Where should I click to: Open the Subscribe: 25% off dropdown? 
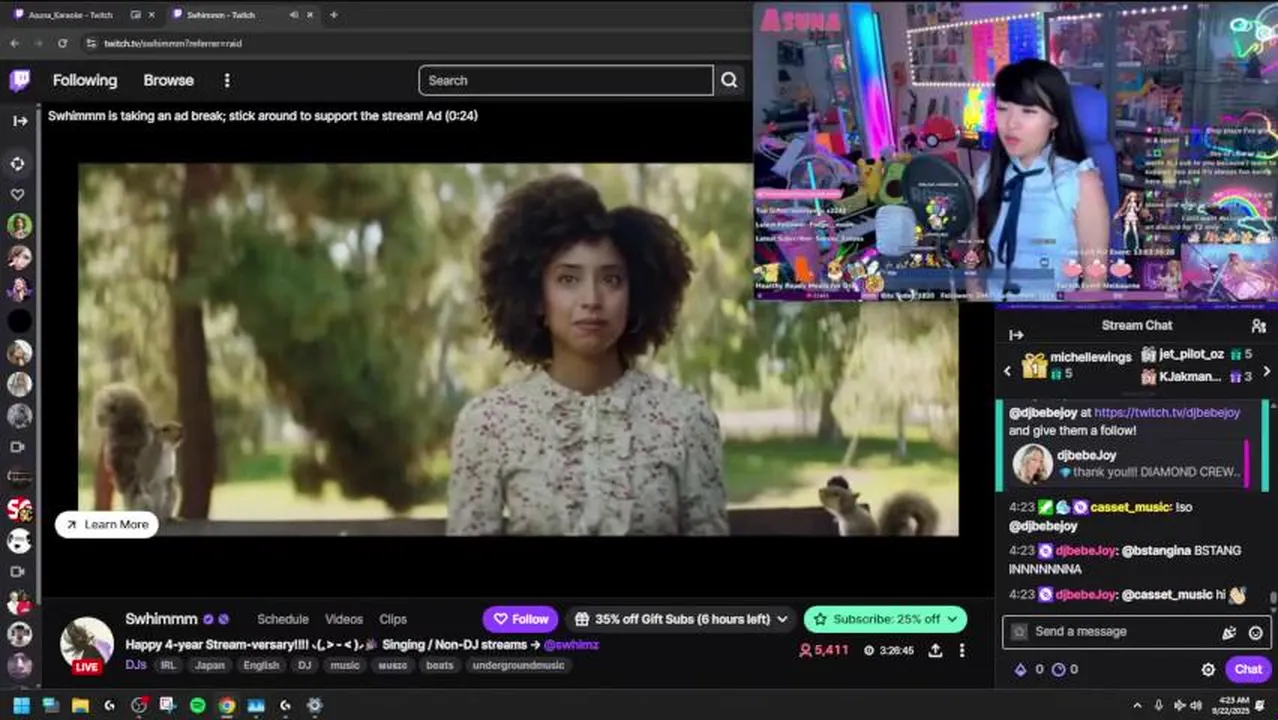pos(885,619)
